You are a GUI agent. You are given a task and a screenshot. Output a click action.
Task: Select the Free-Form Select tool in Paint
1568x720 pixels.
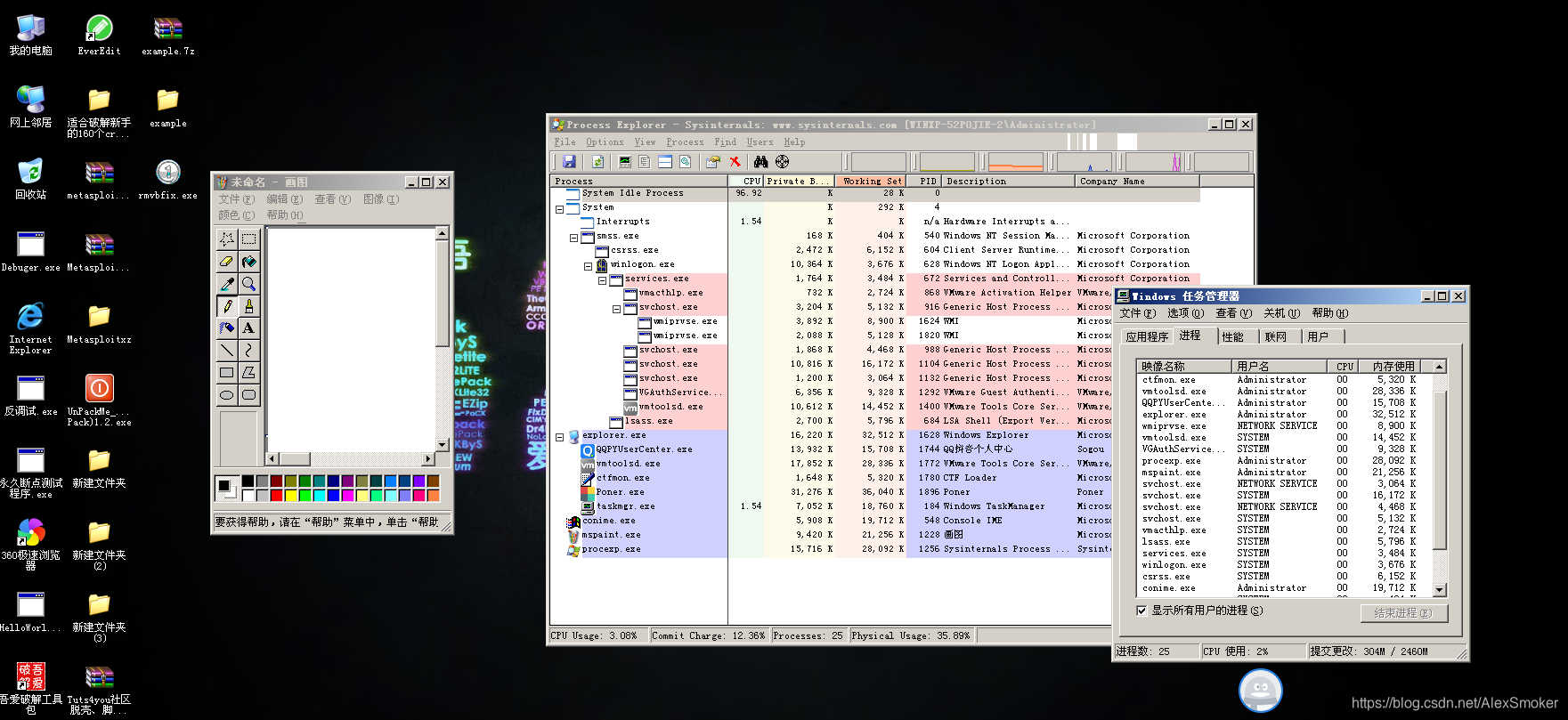tap(227, 239)
